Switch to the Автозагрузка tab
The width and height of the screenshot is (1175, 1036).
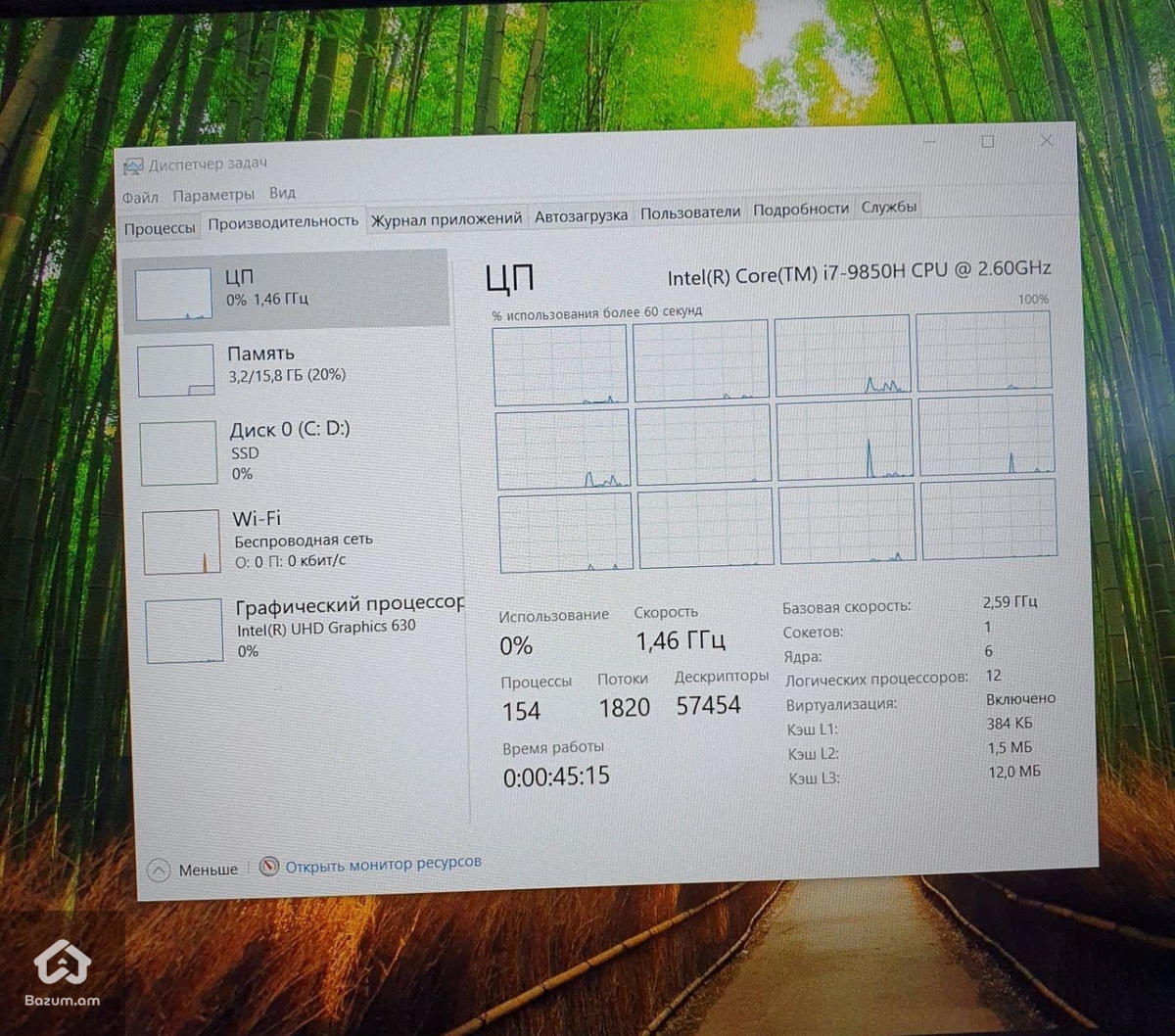[581, 215]
